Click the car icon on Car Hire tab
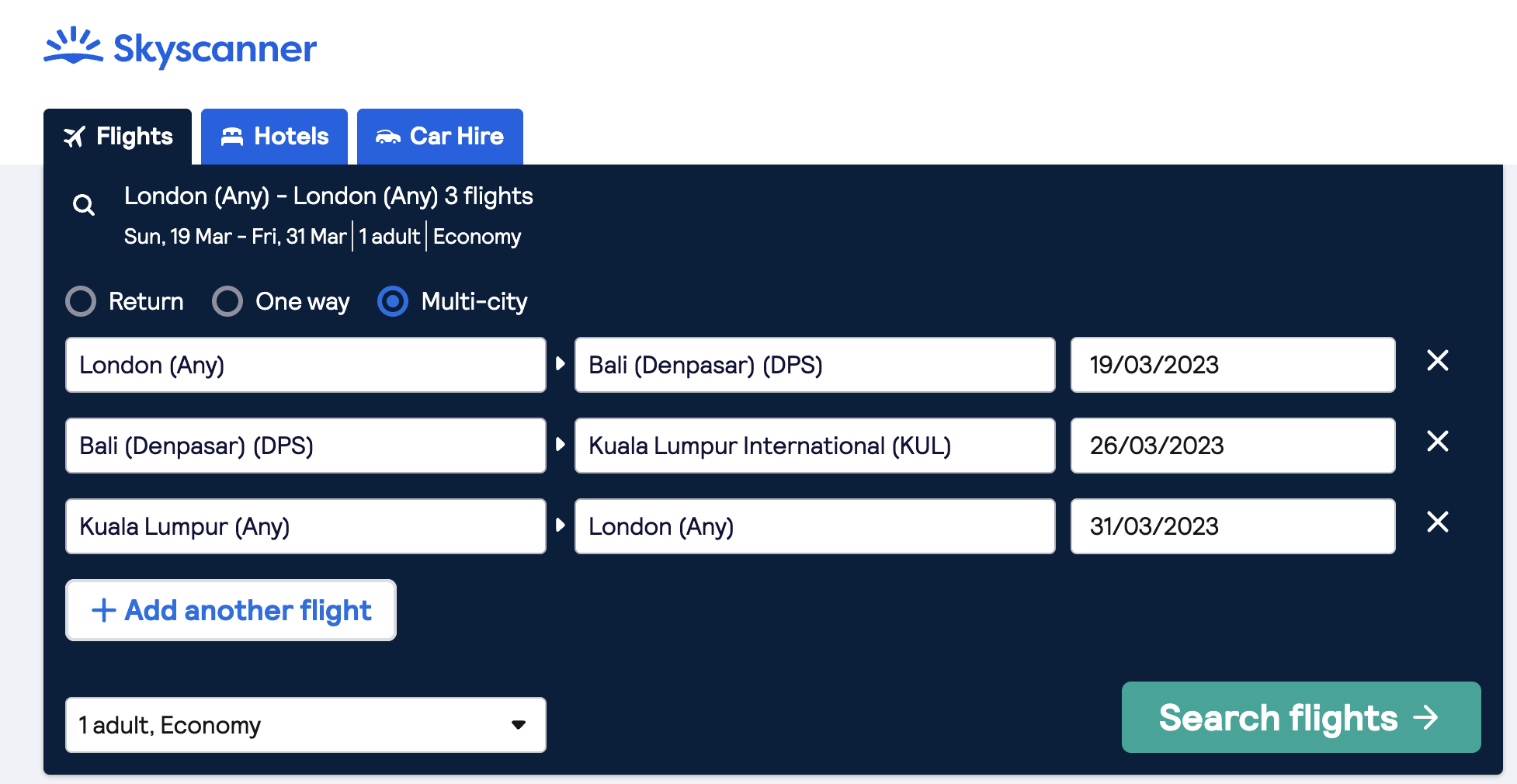 (387, 137)
